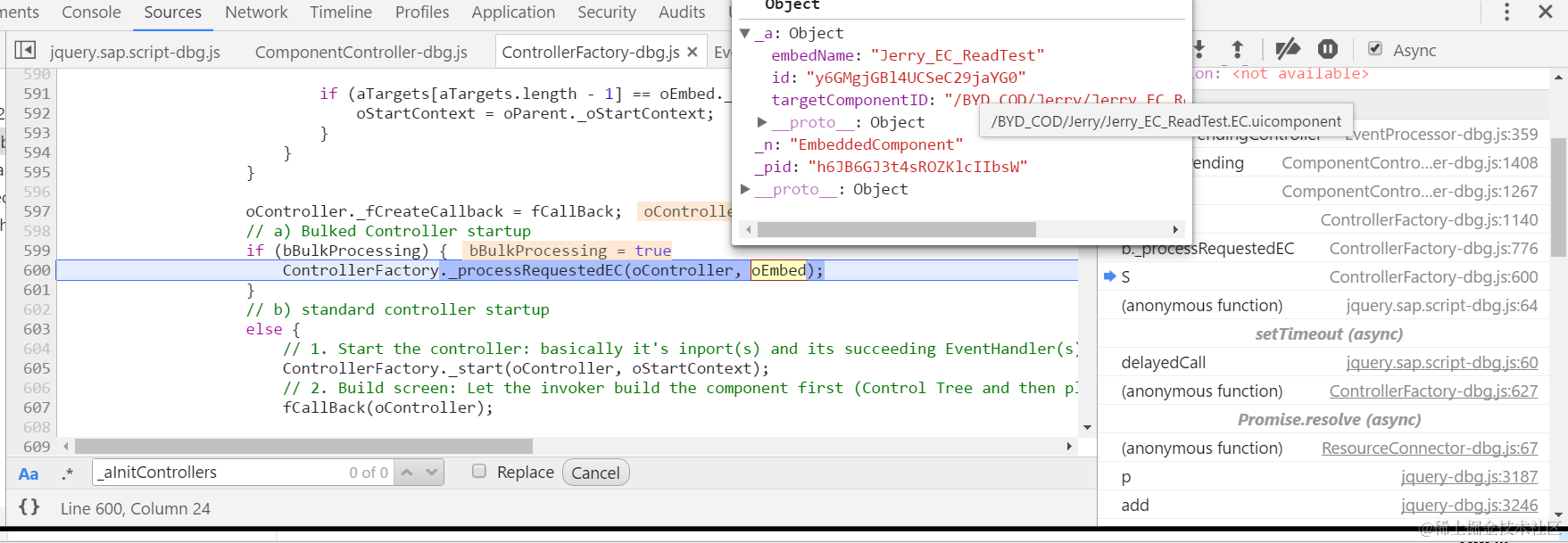The height and width of the screenshot is (543, 1568).
Task: Close the DevTools panel
Action: (1546, 12)
